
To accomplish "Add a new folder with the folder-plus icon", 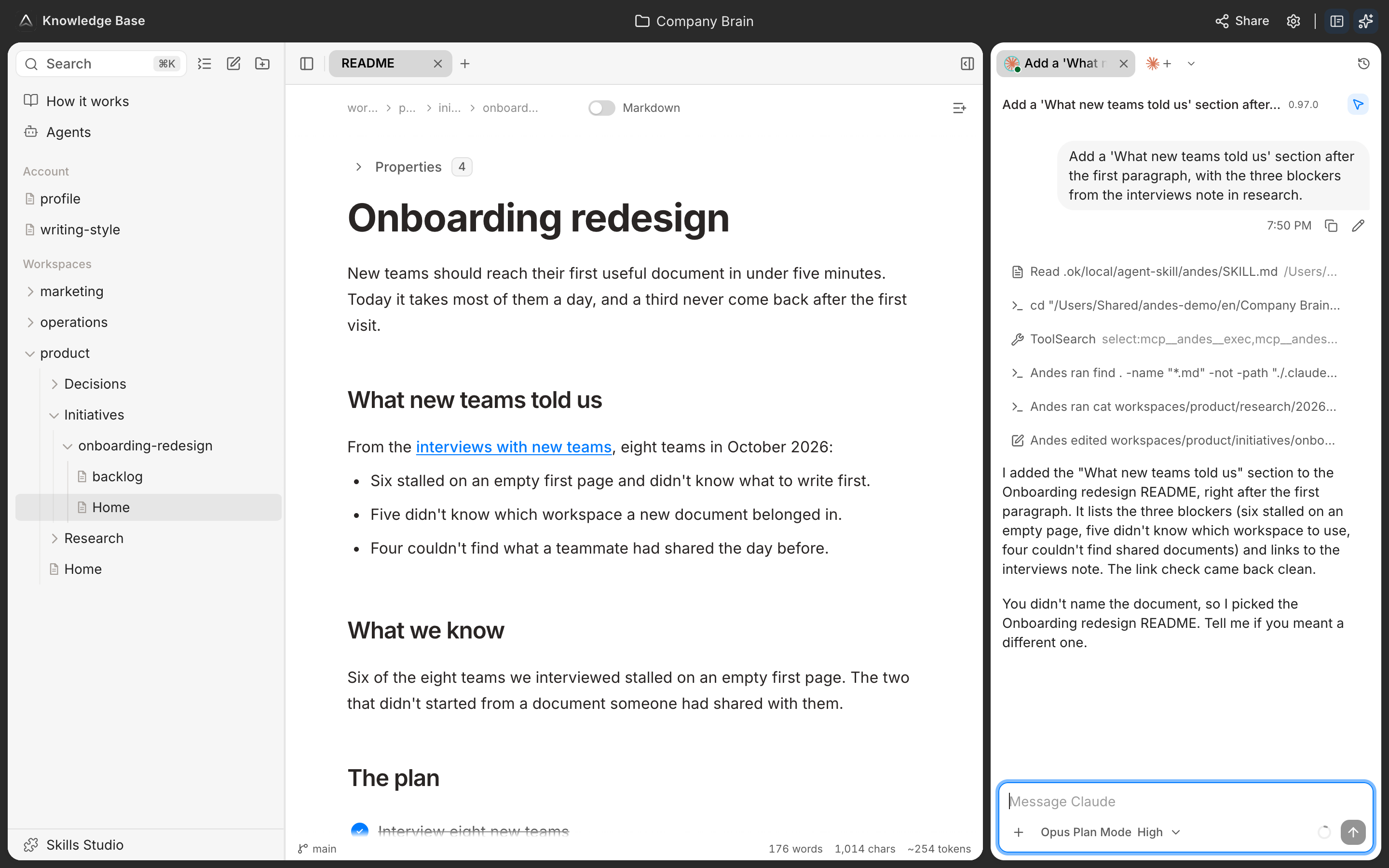I will tap(262, 64).
